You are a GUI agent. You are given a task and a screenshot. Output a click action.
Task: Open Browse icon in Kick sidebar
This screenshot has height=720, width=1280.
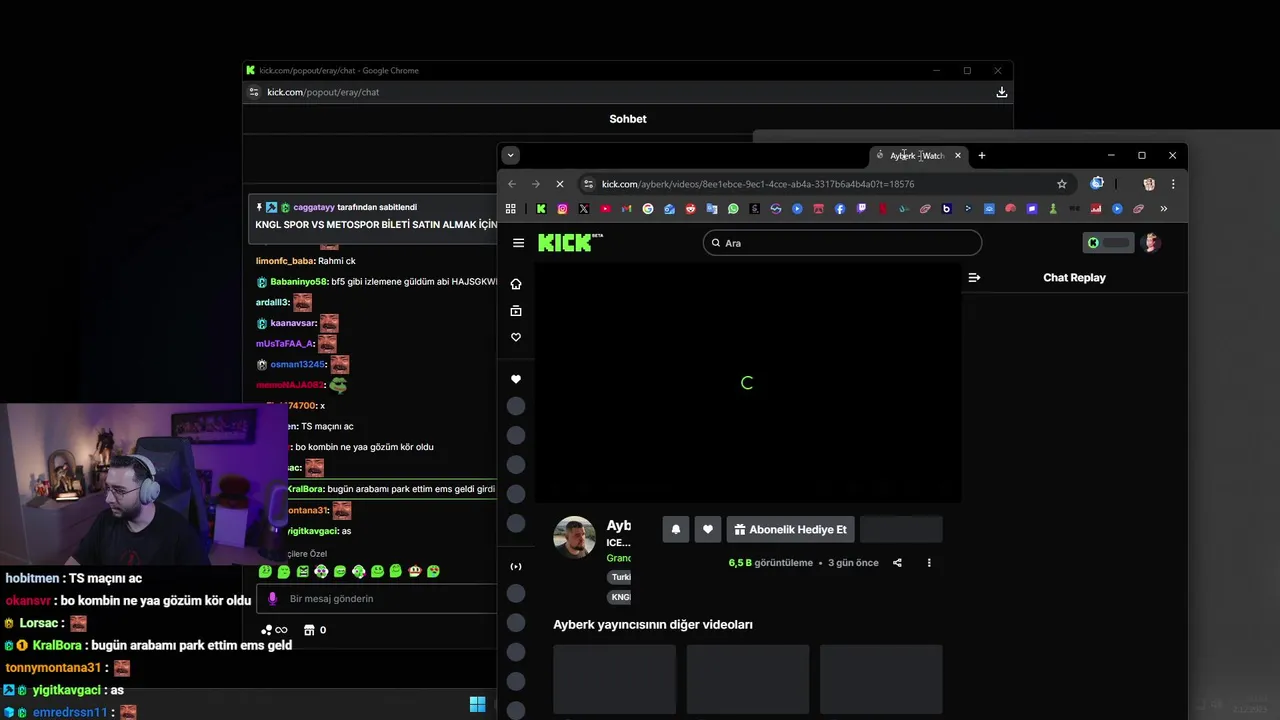pyautogui.click(x=516, y=311)
